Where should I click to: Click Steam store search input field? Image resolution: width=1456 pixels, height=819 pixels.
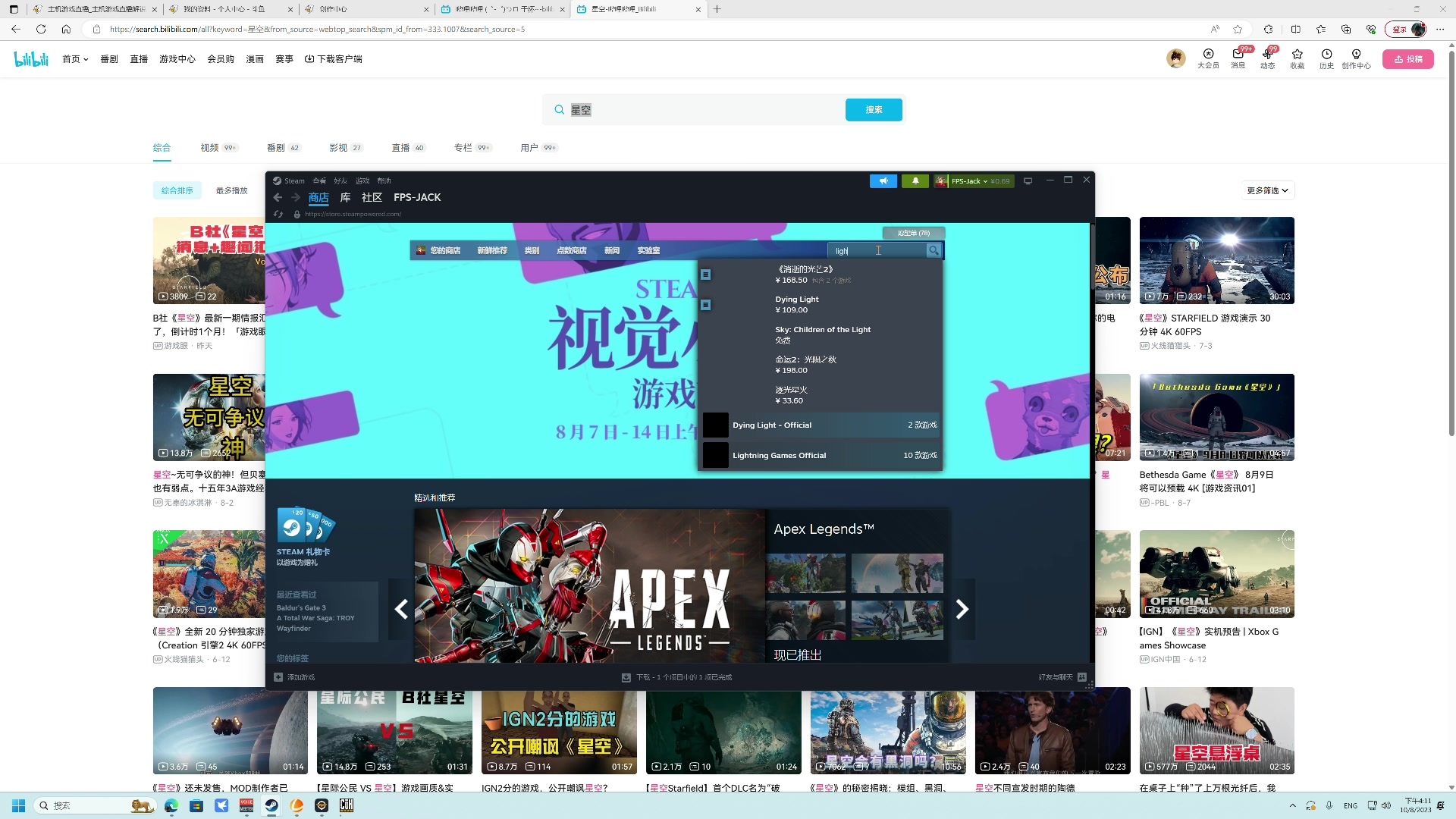(877, 250)
